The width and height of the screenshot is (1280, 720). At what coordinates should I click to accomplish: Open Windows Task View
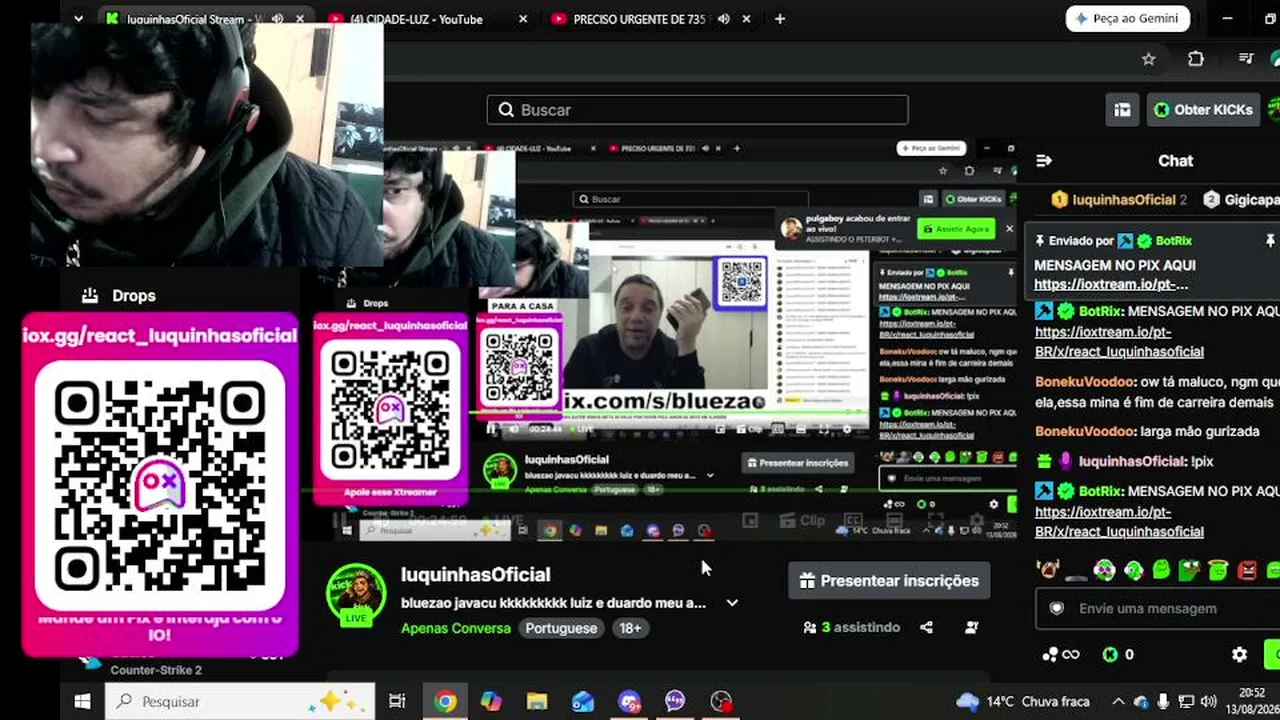(397, 702)
